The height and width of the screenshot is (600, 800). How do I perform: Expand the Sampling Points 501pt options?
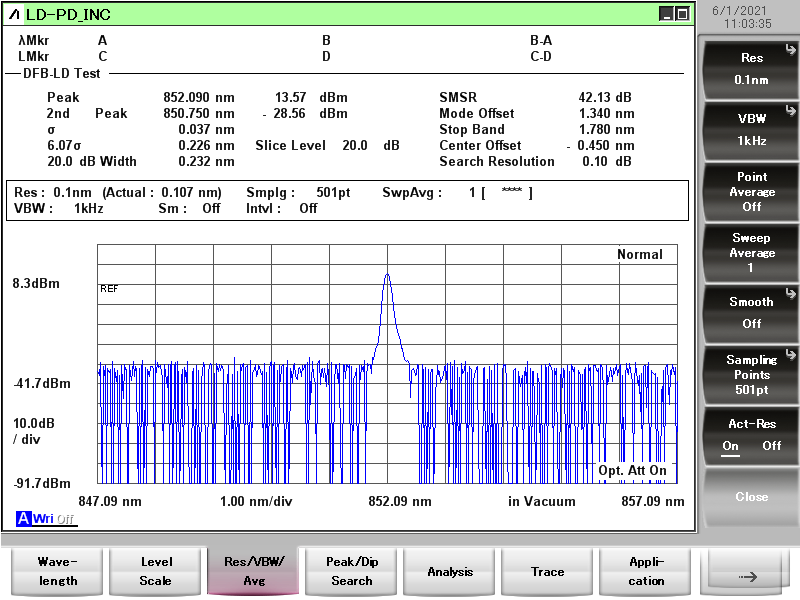(x=751, y=373)
